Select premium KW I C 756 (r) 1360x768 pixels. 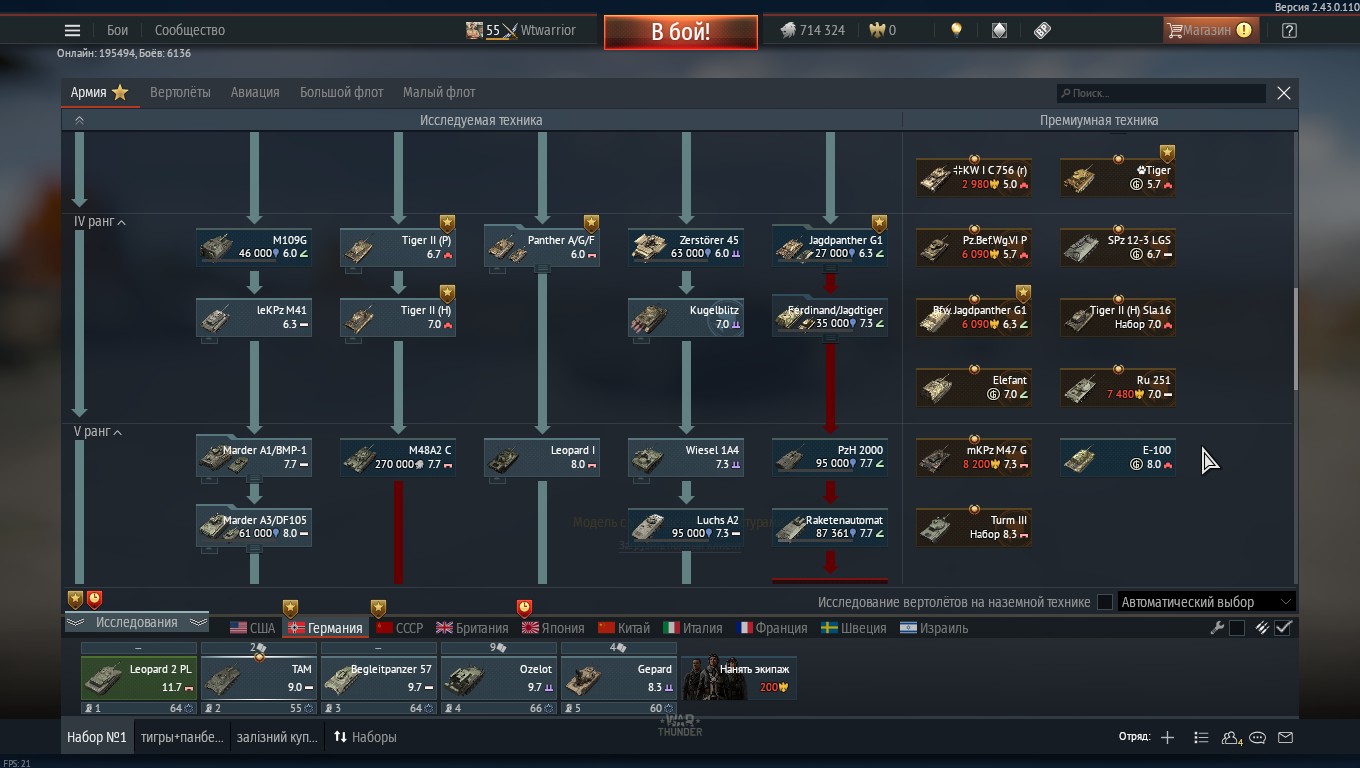coord(974,177)
